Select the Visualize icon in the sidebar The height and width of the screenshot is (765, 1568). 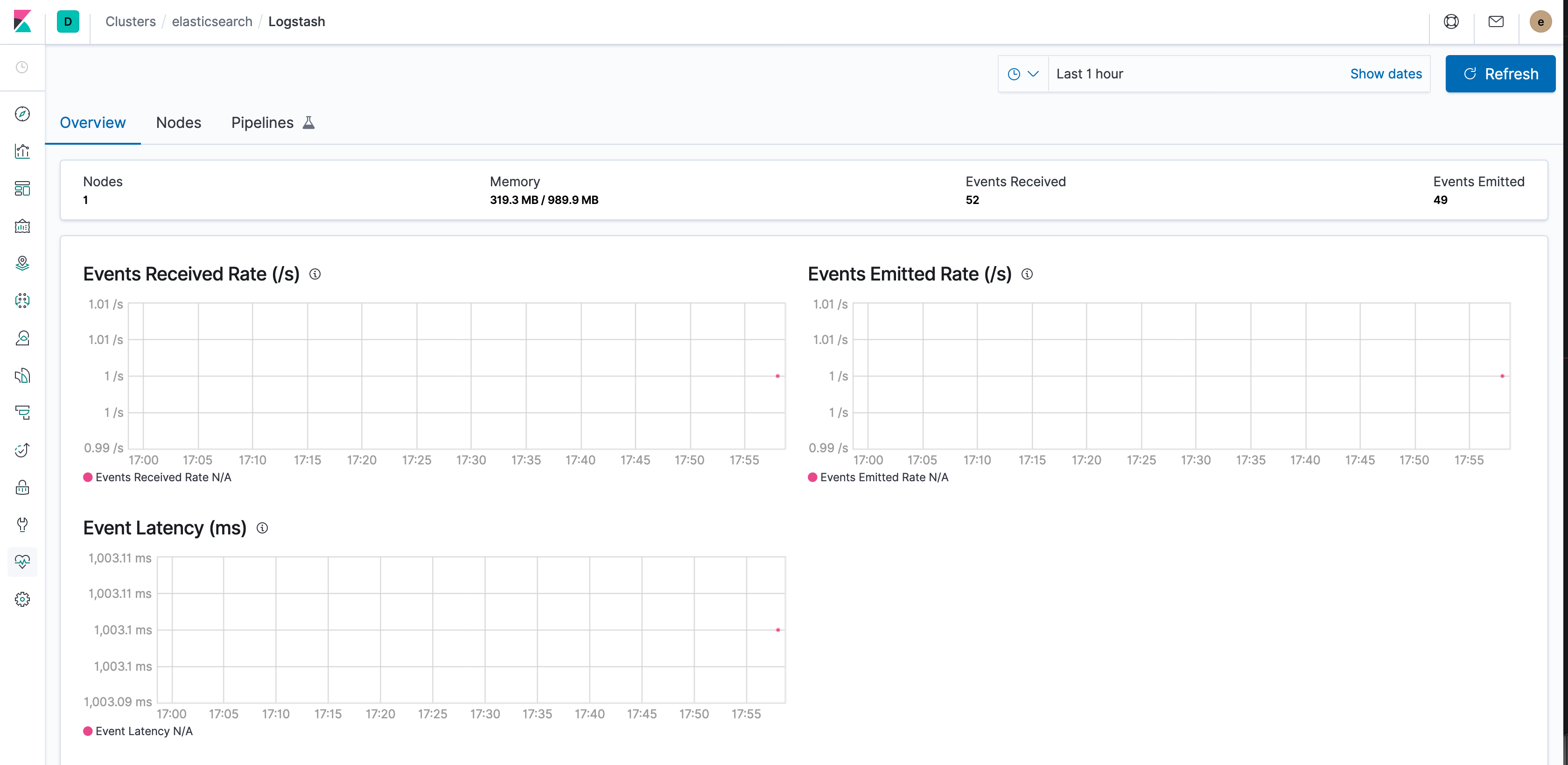(22, 151)
